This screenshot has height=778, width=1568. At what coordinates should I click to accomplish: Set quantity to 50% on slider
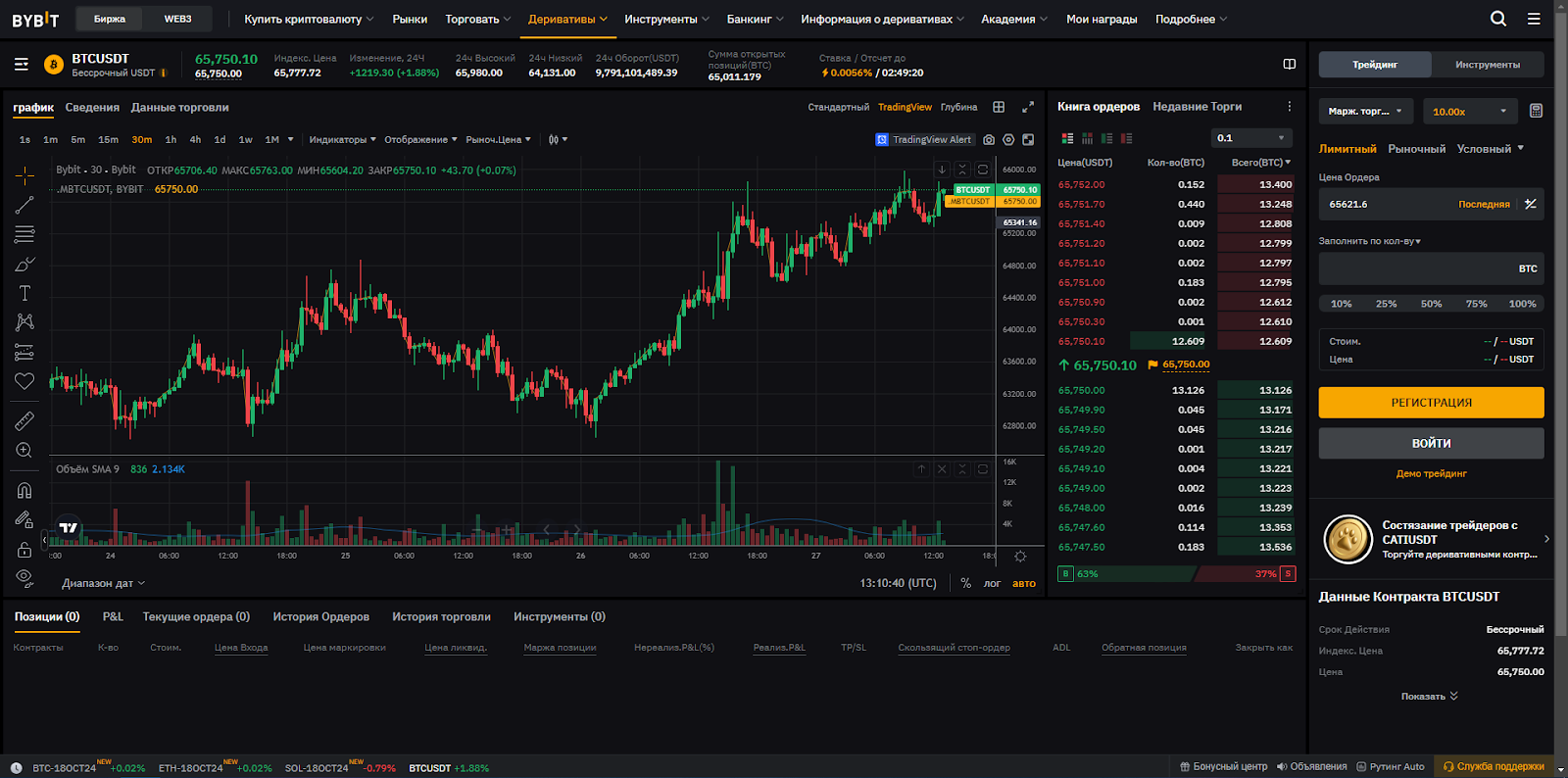coord(1431,304)
